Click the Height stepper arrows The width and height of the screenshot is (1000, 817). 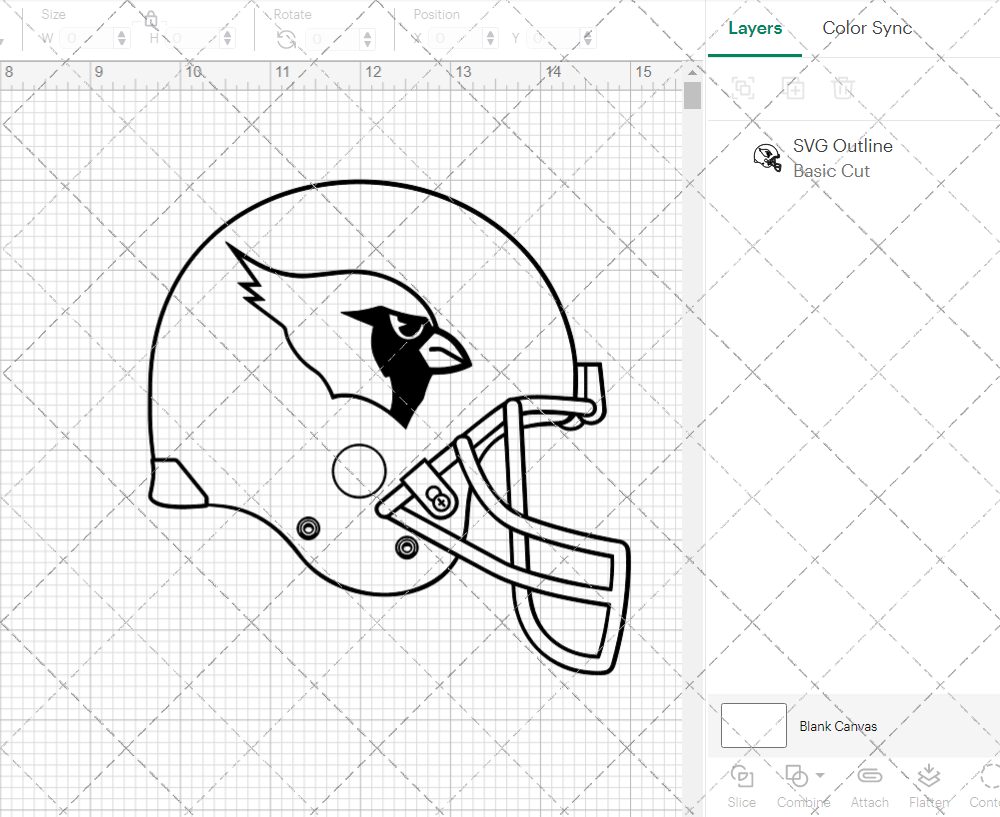click(x=227, y=39)
